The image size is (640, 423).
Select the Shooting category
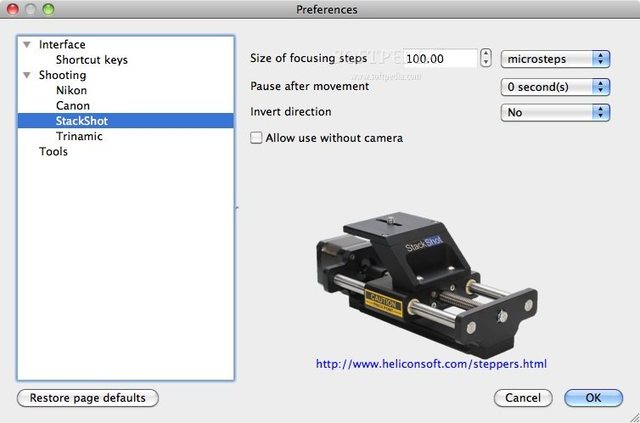pyautogui.click(x=62, y=76)
